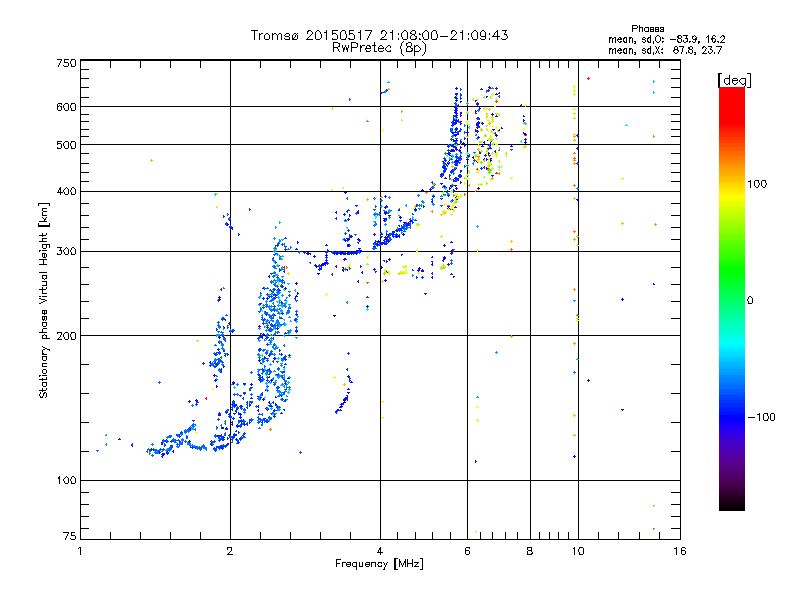Click the dense blue echo cluster near 2.5 MHz
The width and height of the screenshot is (800, 600).
click(x=276, y=332)
